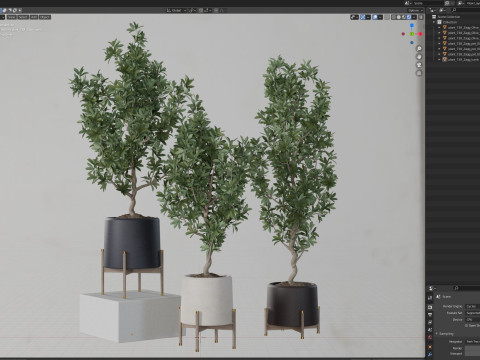Open the Object properties tab
Screen dimensions: 480x360
coord(430,347)
